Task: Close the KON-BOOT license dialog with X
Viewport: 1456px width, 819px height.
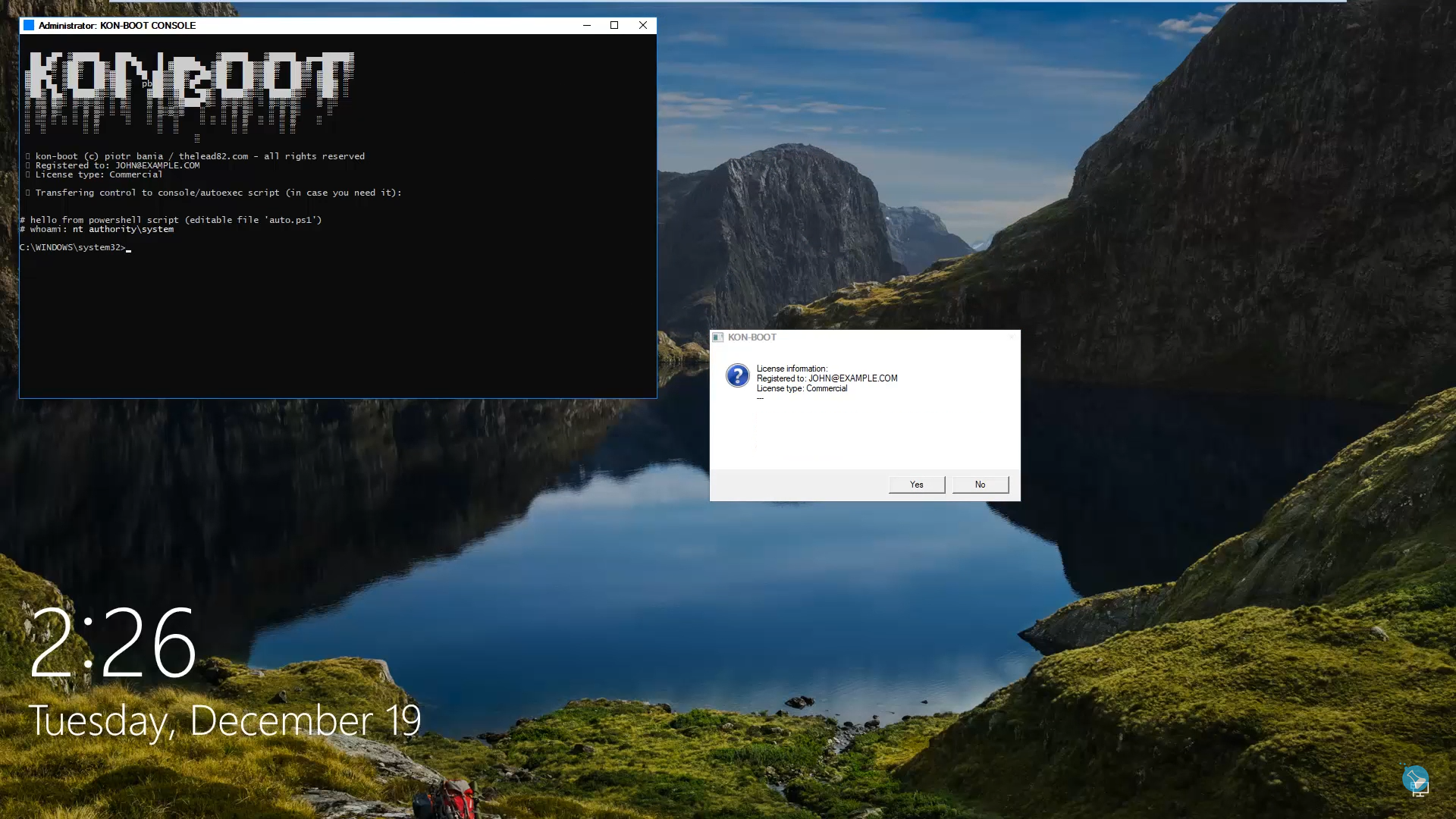Action: [1010, 337]
